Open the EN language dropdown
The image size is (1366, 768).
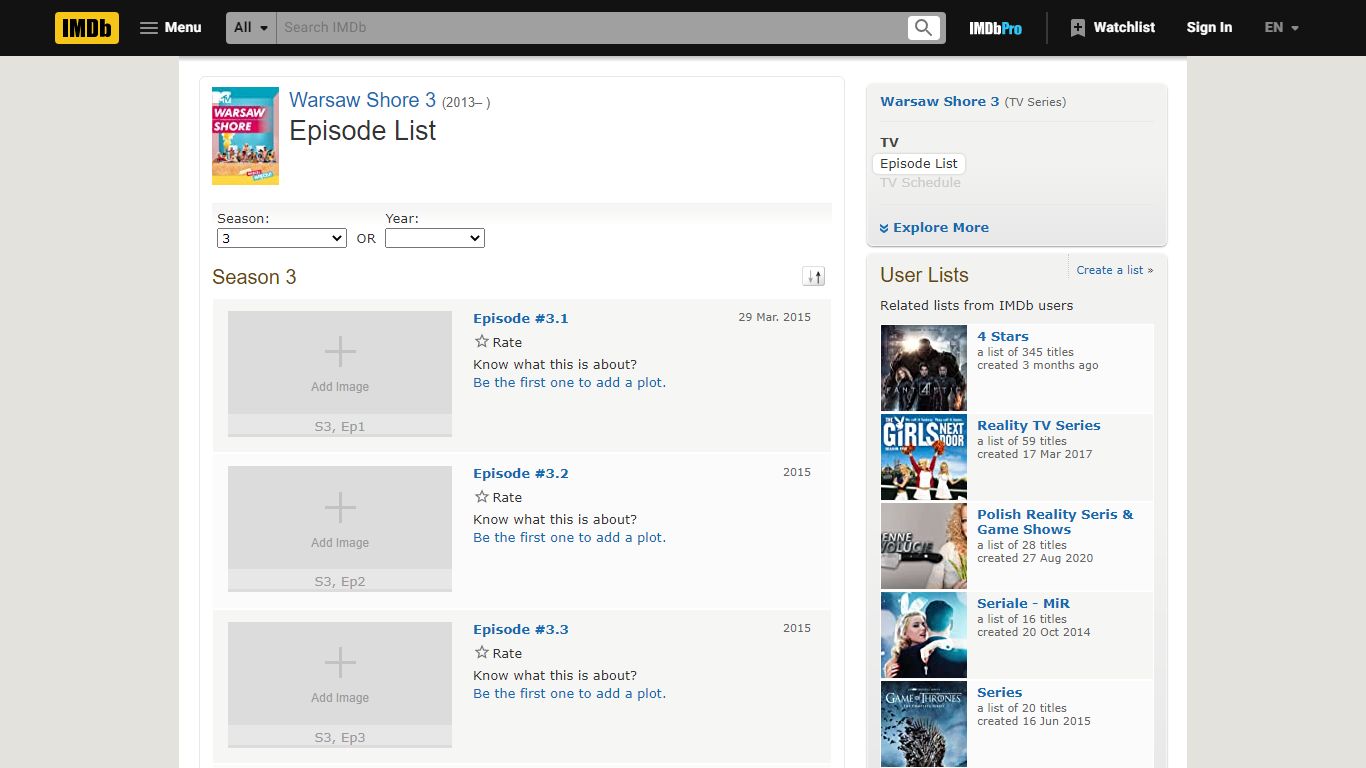(1281, 28)
